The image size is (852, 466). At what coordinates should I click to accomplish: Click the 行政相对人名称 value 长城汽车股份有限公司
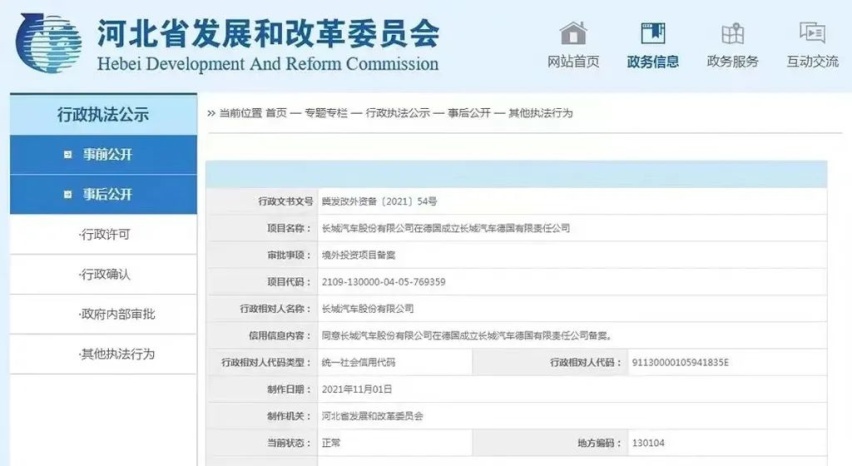367,309
